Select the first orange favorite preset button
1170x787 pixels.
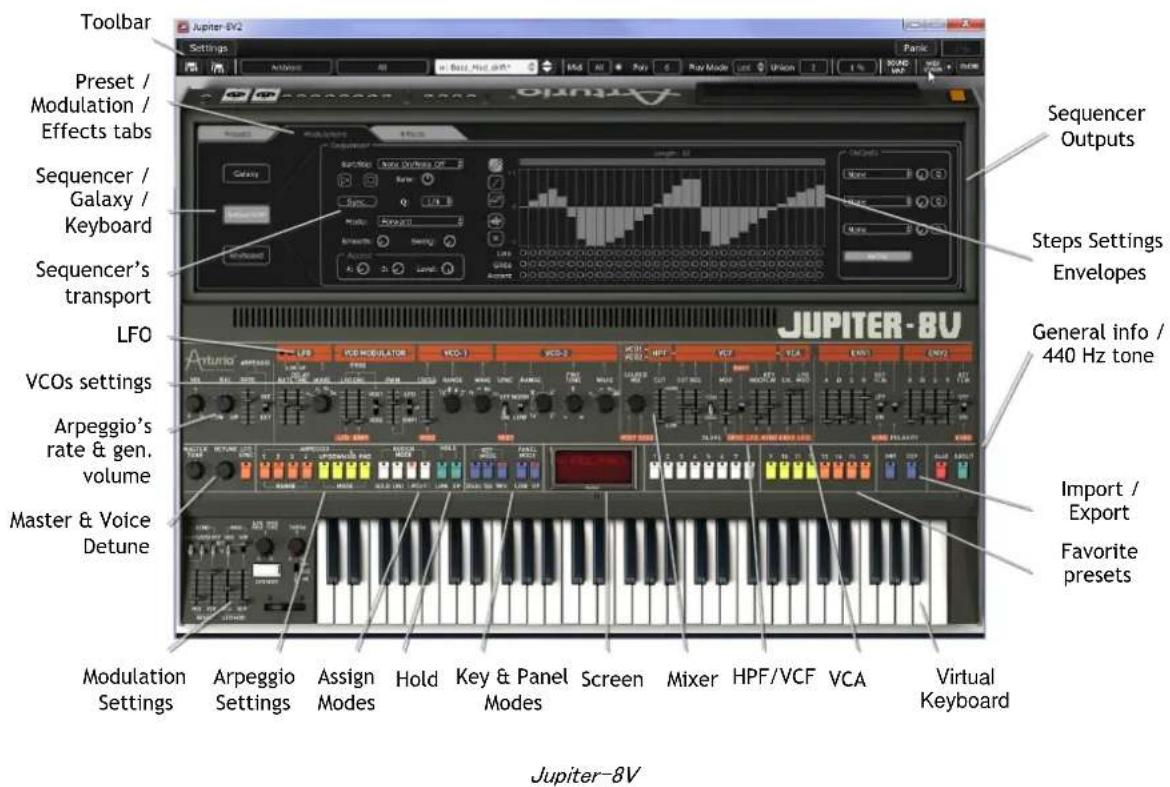coord(825,470)
